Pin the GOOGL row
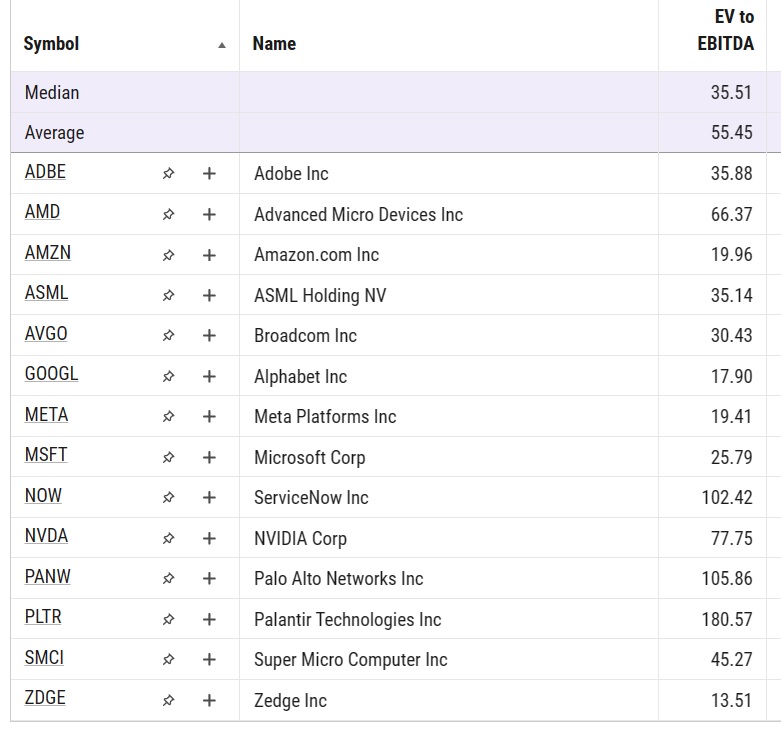 (168, 376)
